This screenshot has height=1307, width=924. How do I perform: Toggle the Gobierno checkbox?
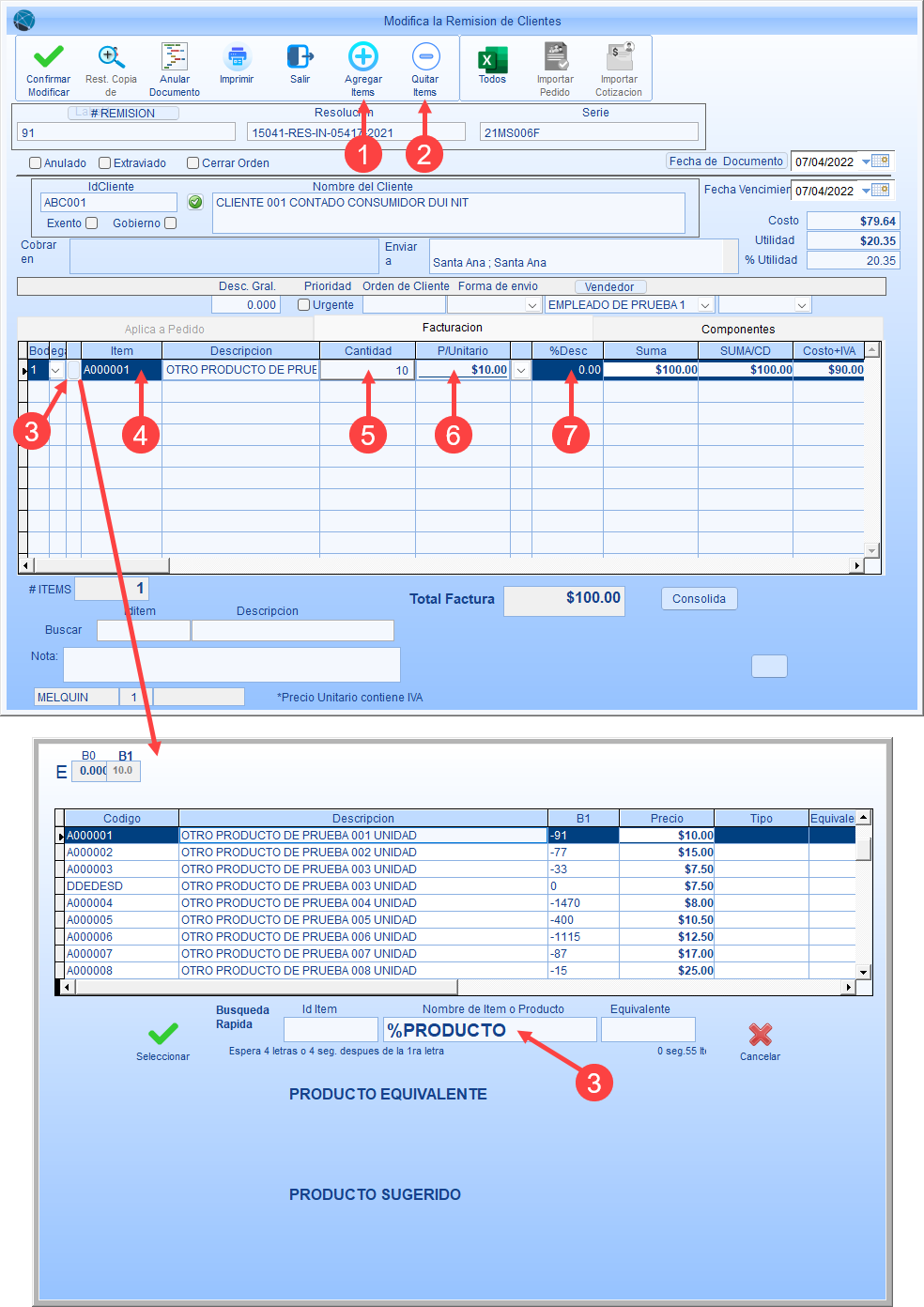pos(170,223)
